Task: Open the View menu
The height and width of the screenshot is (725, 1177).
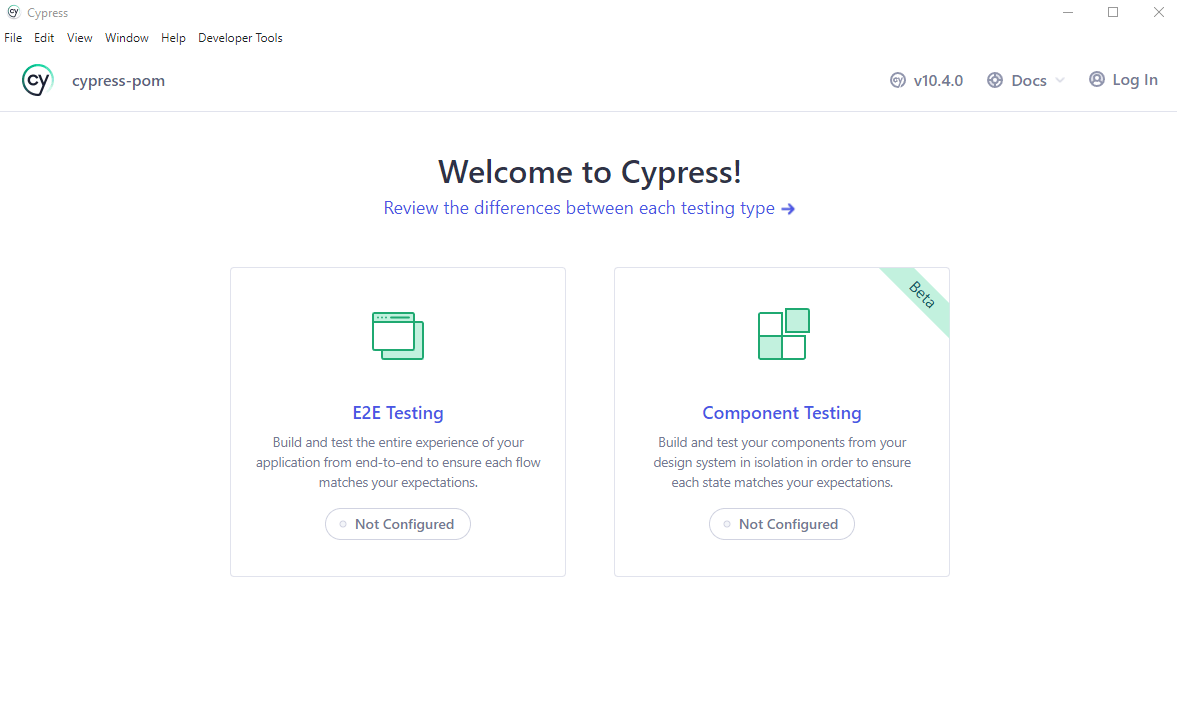Action: pos(80,38)
